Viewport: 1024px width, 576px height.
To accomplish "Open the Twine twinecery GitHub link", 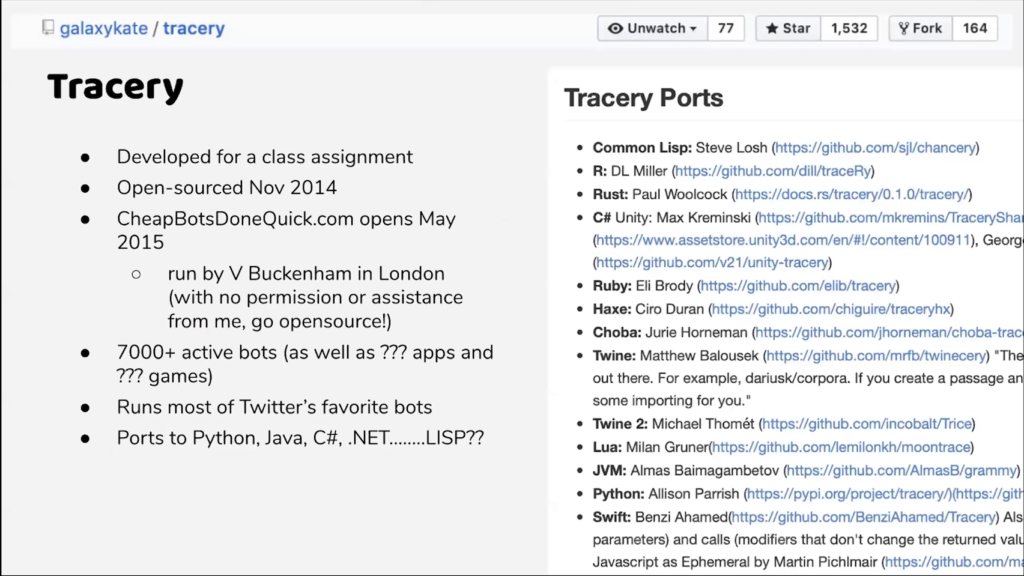I will click(x=876, y=356).
